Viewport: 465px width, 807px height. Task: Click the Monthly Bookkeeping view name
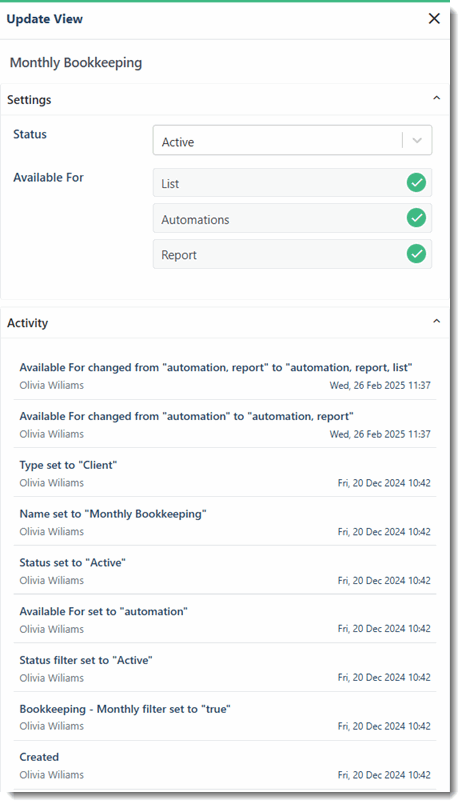76,63
